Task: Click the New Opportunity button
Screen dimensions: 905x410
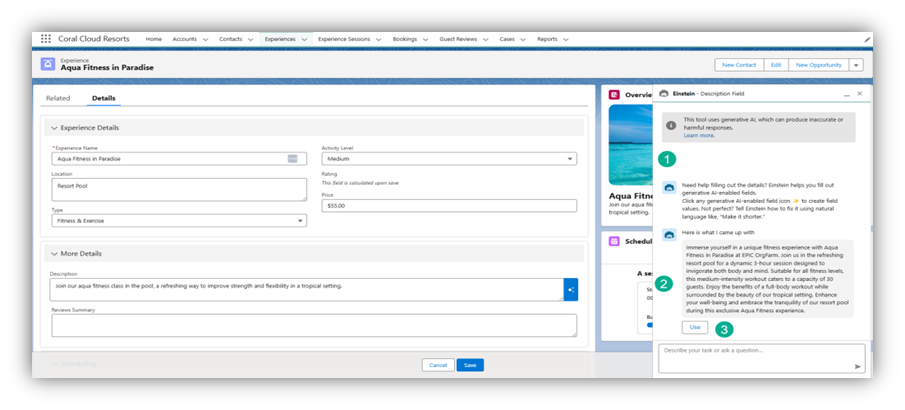Action: 818,65
